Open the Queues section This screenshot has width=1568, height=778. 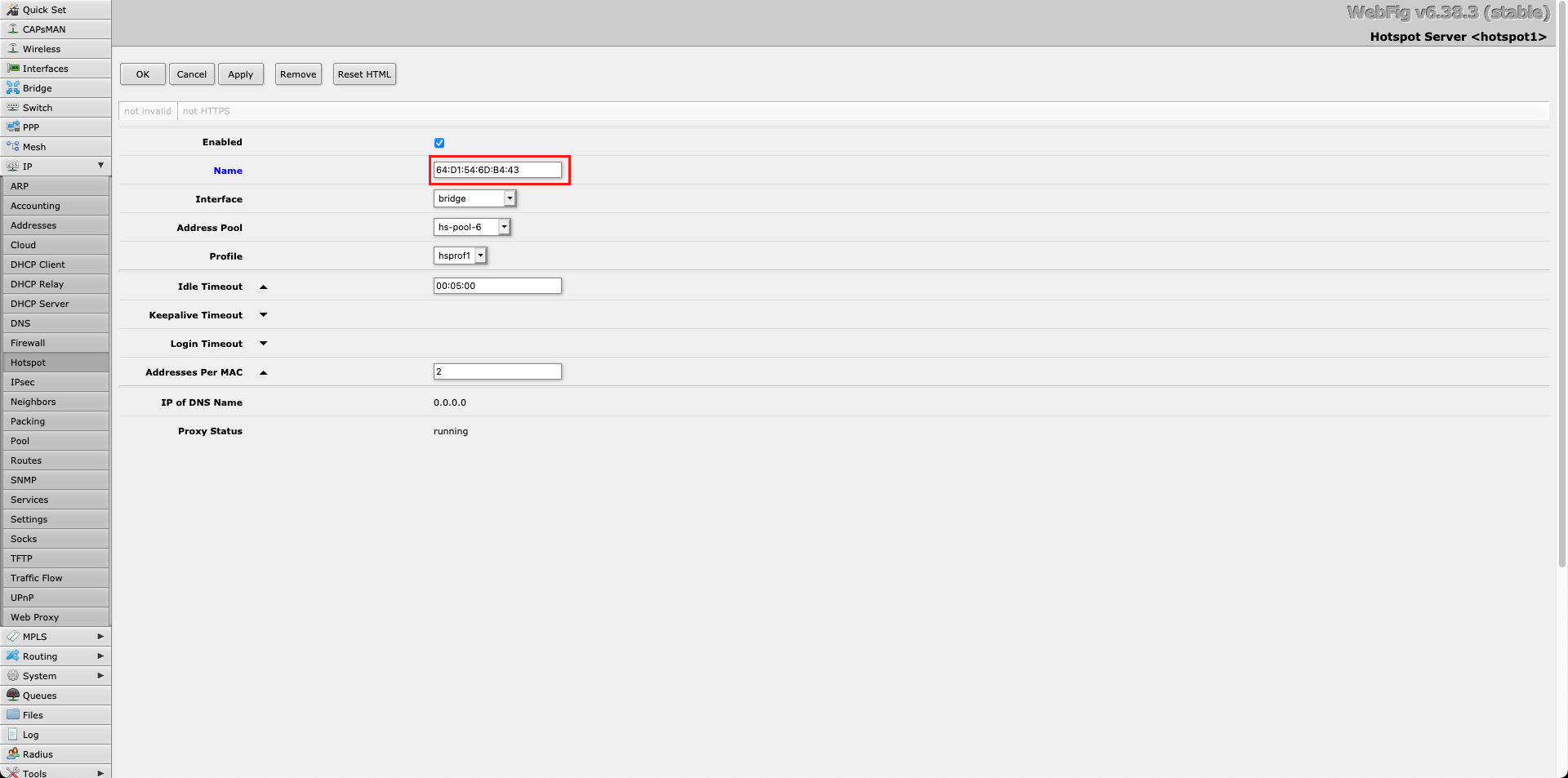[56, 696]
